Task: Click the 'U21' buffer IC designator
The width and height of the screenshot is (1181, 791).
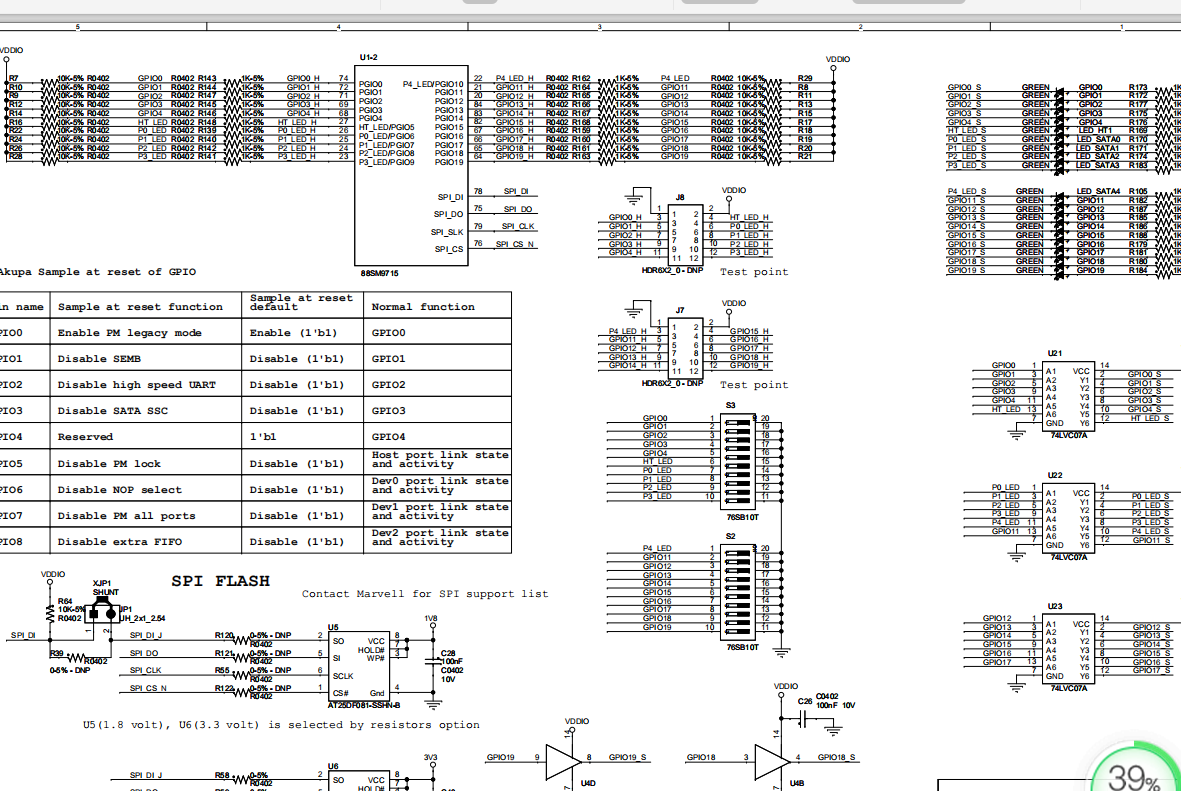Action: (1055, 353)
